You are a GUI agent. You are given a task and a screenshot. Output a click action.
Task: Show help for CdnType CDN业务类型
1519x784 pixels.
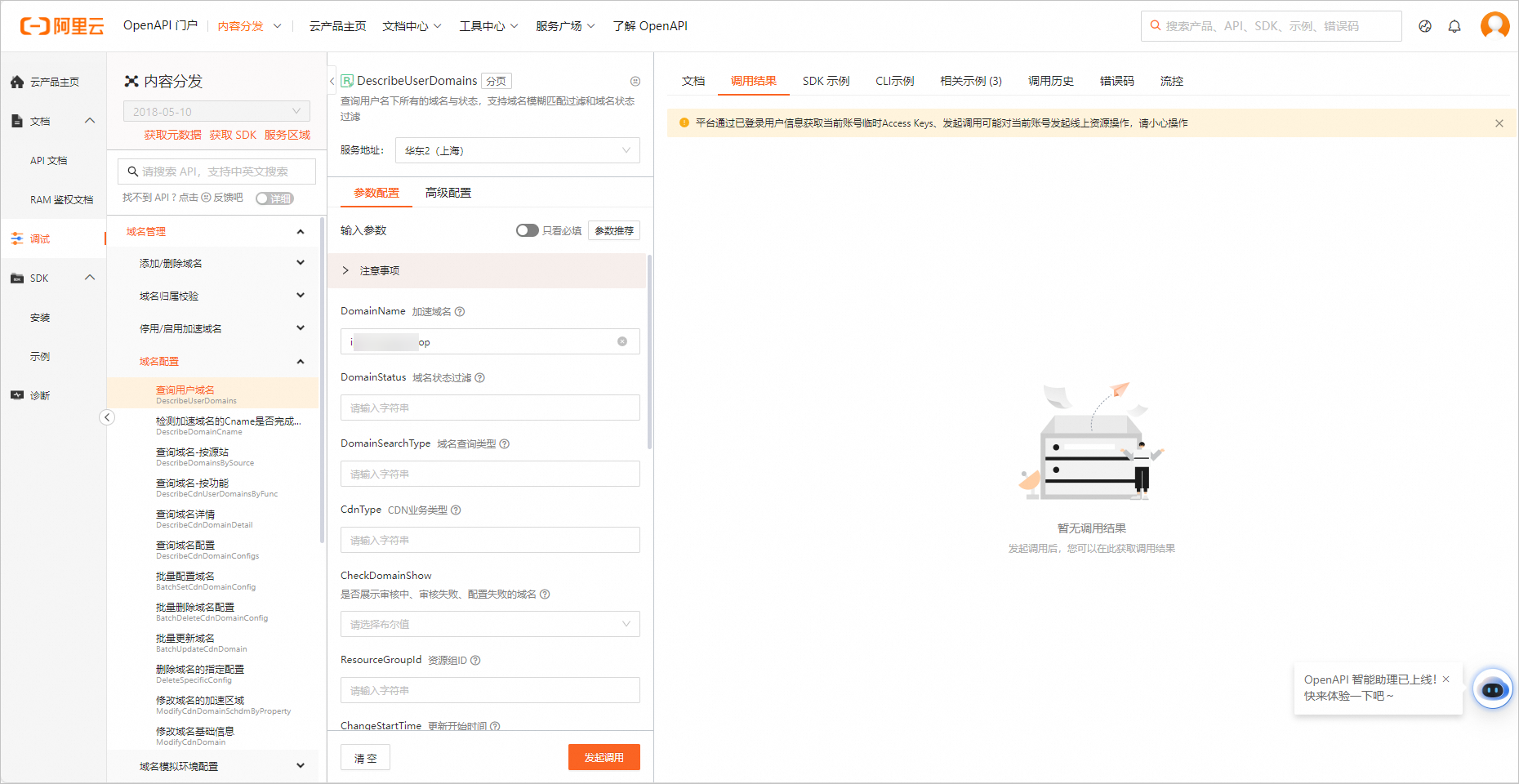click(456, 510)
